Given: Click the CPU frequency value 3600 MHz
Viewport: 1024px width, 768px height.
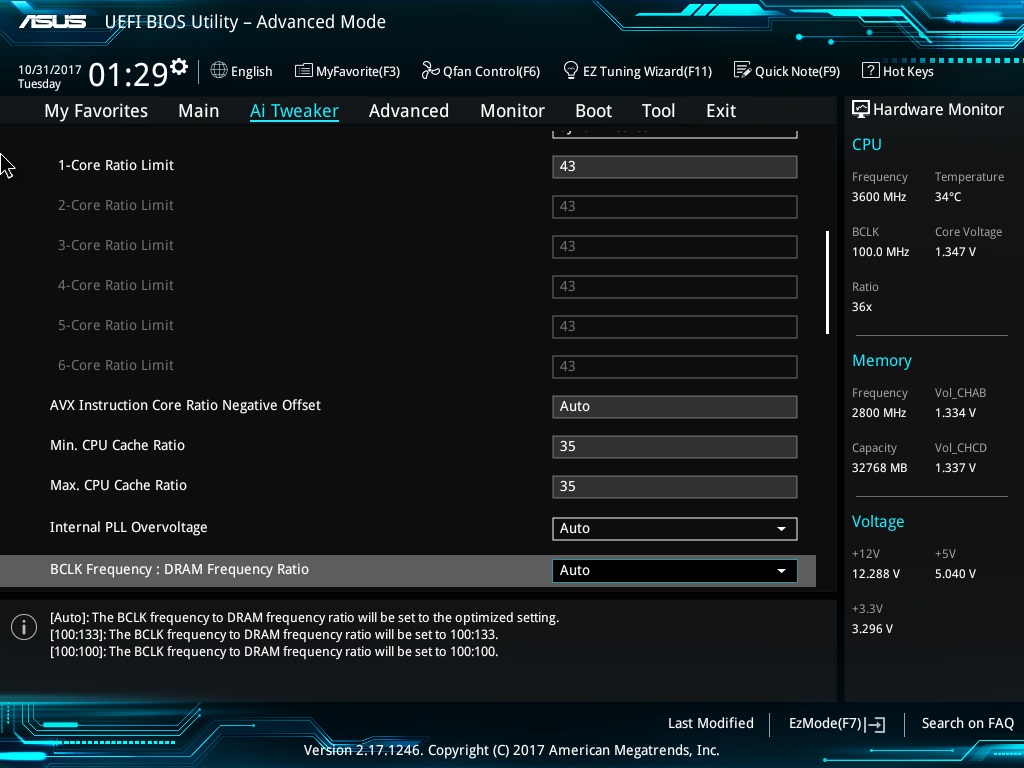Looking at the screenshot, I should click(879, 197).
